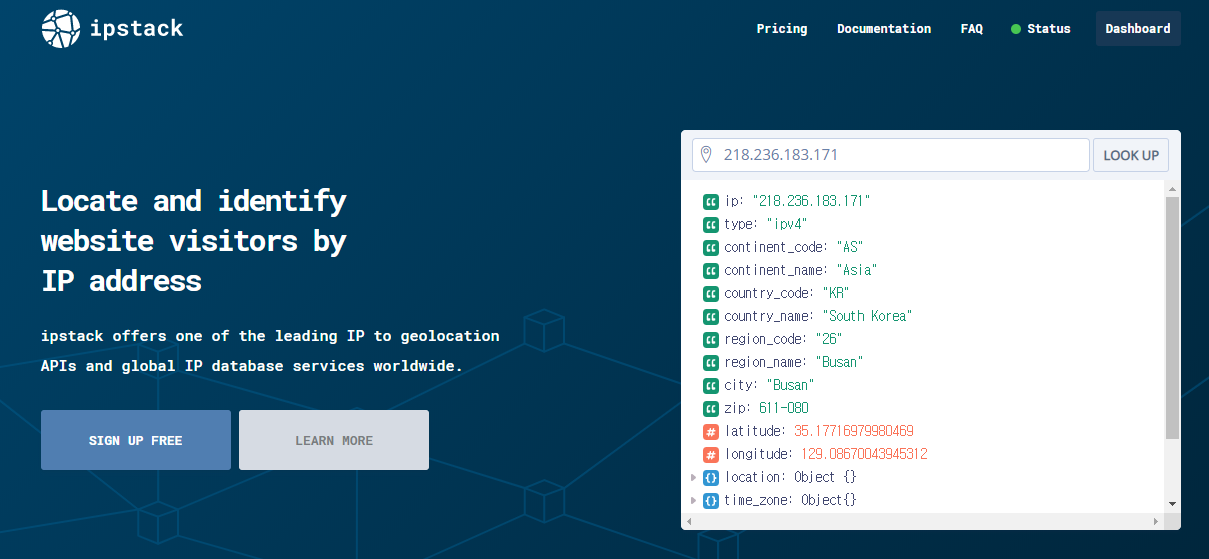Select the region_name value "Busan"

coord(839,362)
